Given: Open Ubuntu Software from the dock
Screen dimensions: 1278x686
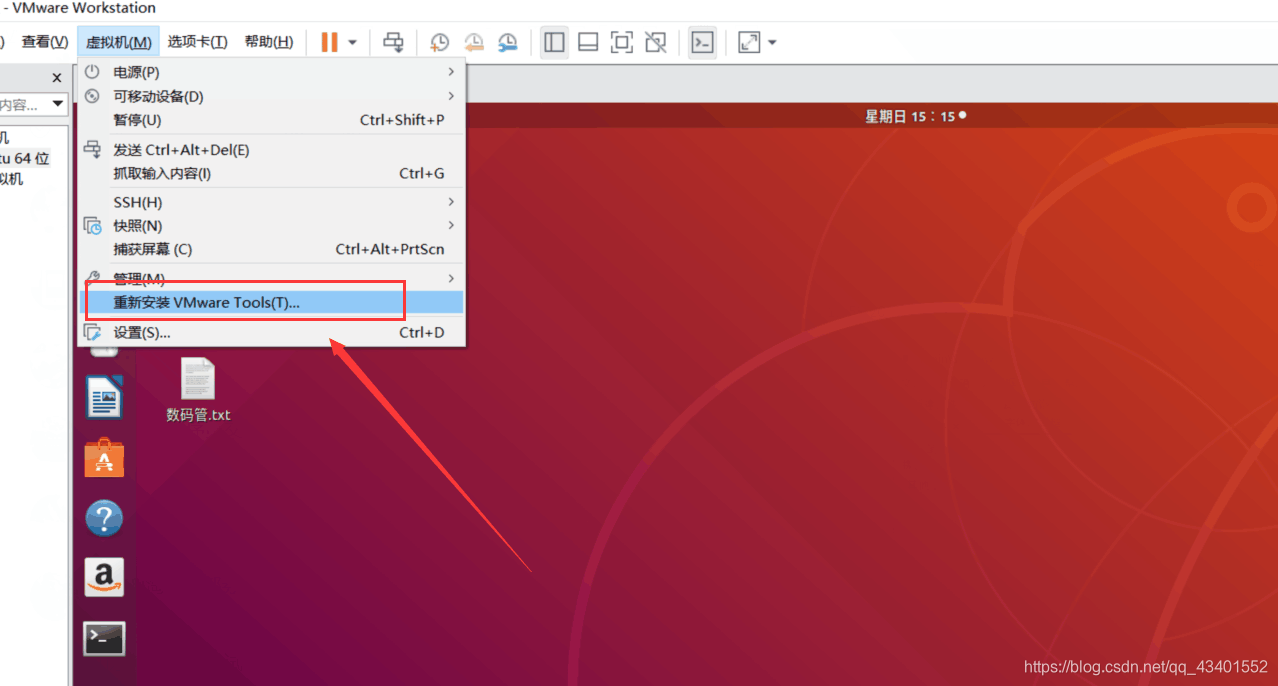Looking at the screenshot, I should point(104,458).
